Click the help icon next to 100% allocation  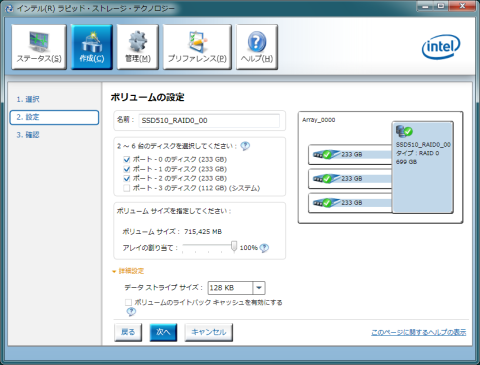[264, 248]
